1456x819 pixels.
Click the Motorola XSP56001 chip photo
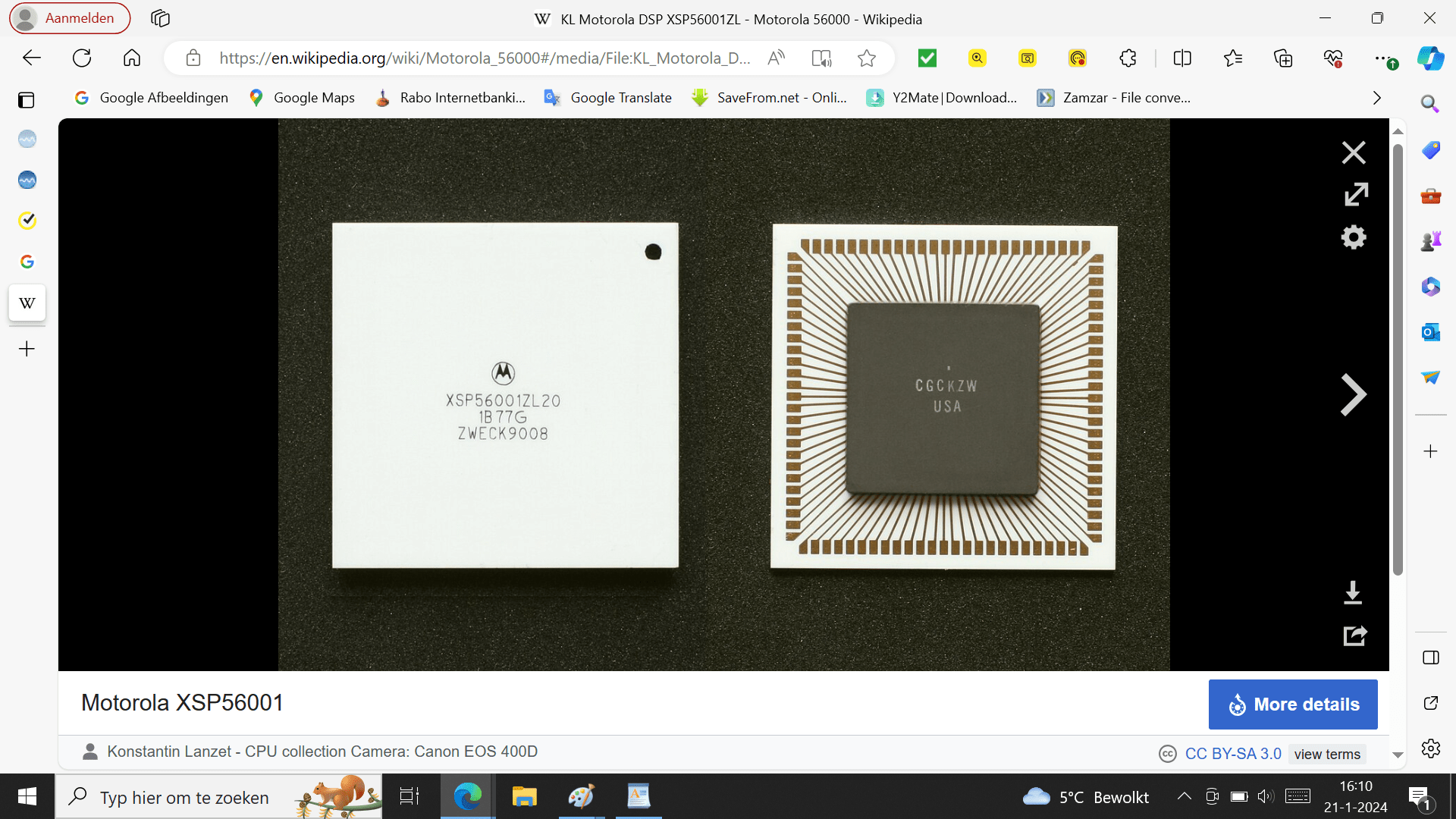(724, 394)
